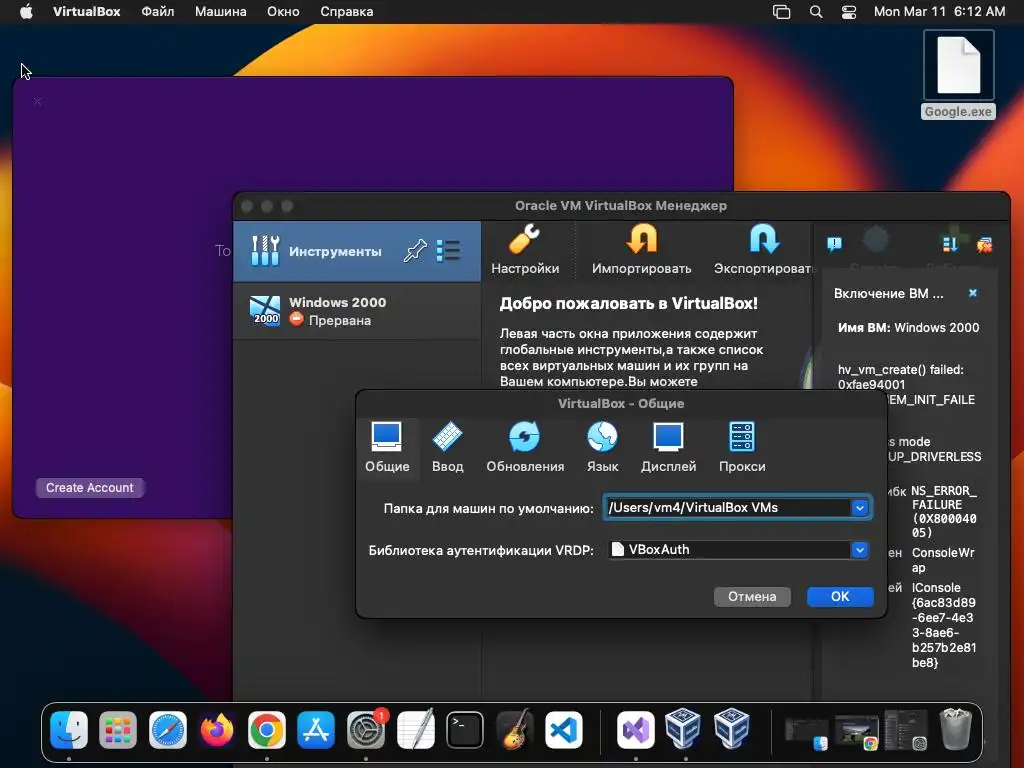Screen dimensions: 1024x768
Task: Open the Прокси preferences tab
Action: click(x=742, y=448)
